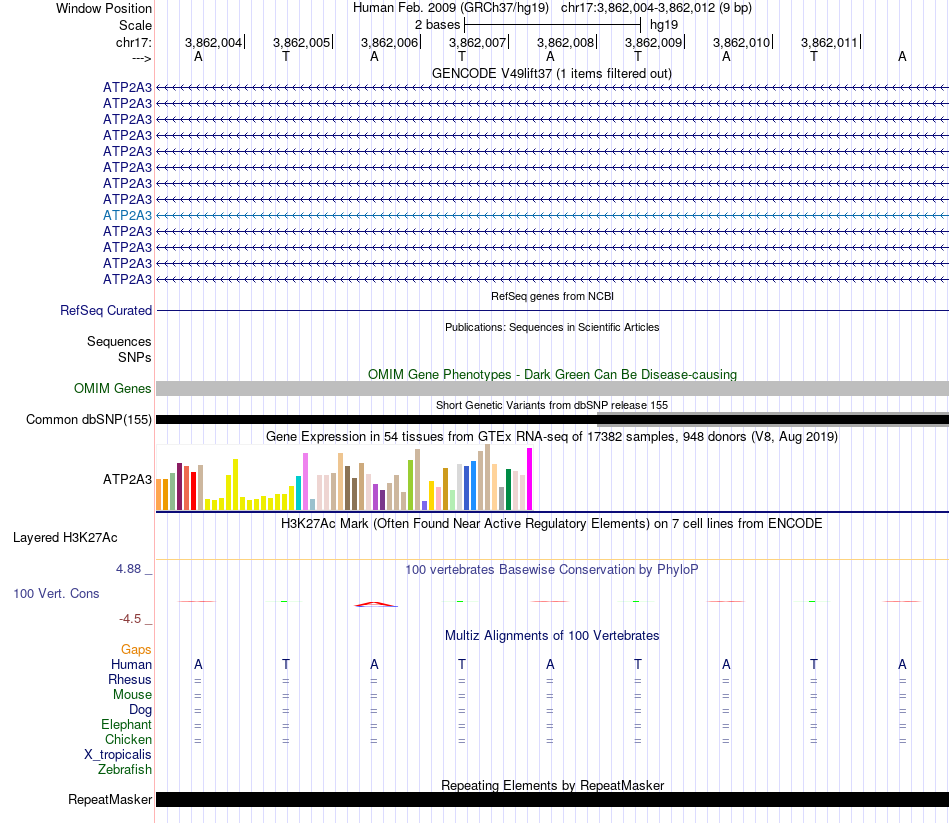Click the Gaps row label
Viewport: 950px width, 823px height.
[x=136, y=650]
